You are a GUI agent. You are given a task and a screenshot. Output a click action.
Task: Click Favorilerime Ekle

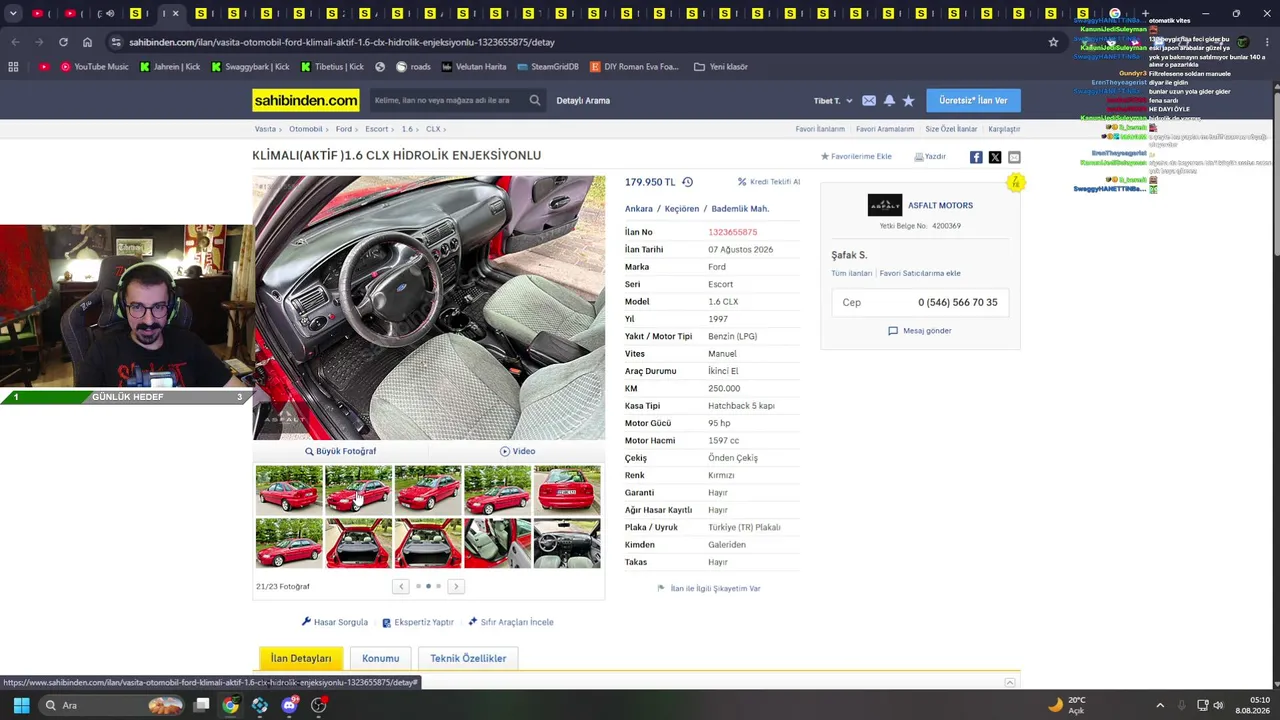click(856, 157)
